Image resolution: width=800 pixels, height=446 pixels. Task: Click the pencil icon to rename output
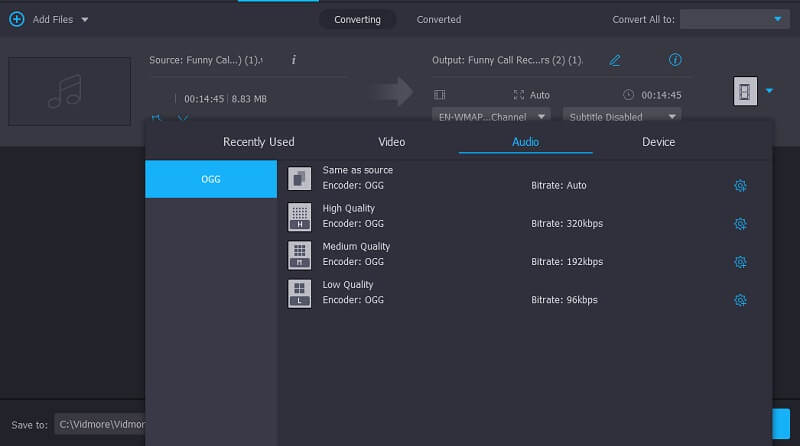(615, 60)
